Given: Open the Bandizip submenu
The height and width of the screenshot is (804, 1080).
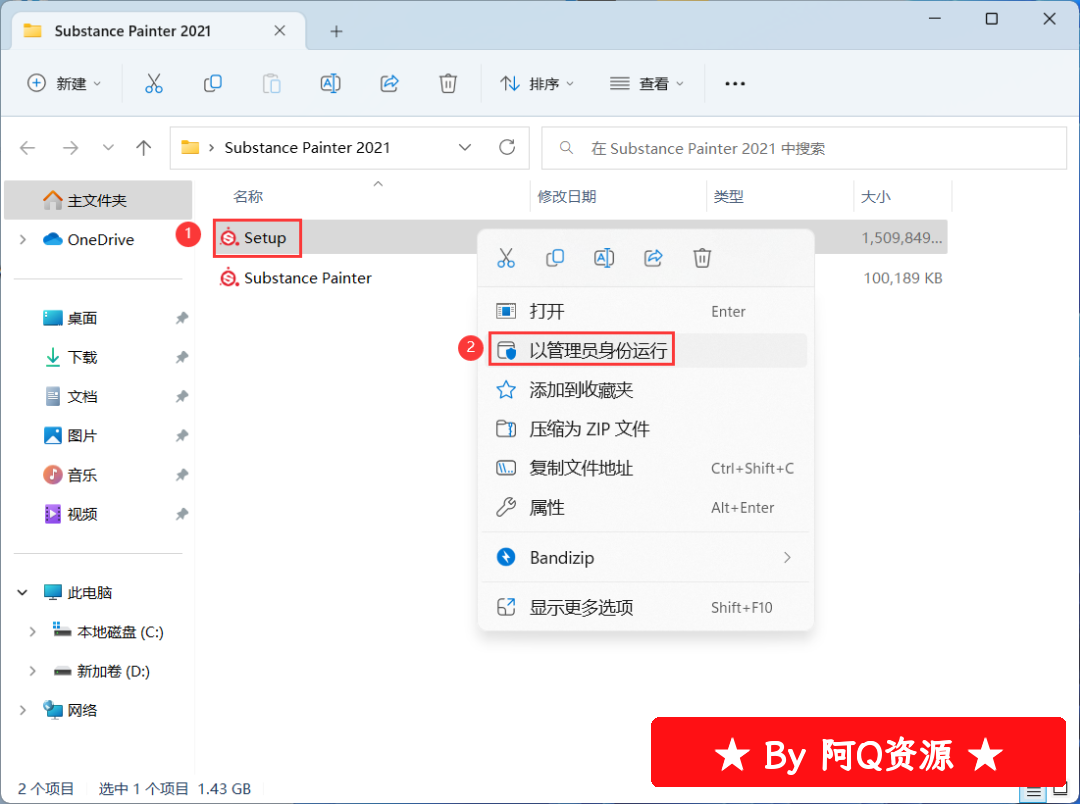Looking at the screenshot, I should (645, 557).
